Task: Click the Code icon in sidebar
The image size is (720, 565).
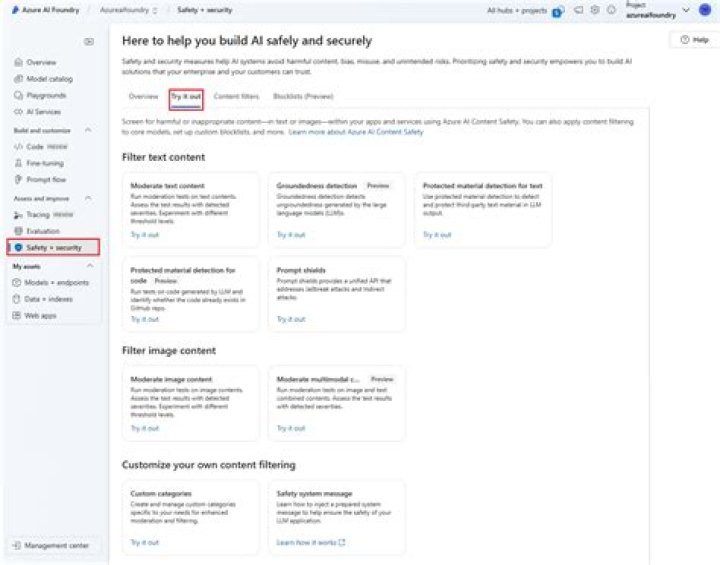Action: point(18,147)
